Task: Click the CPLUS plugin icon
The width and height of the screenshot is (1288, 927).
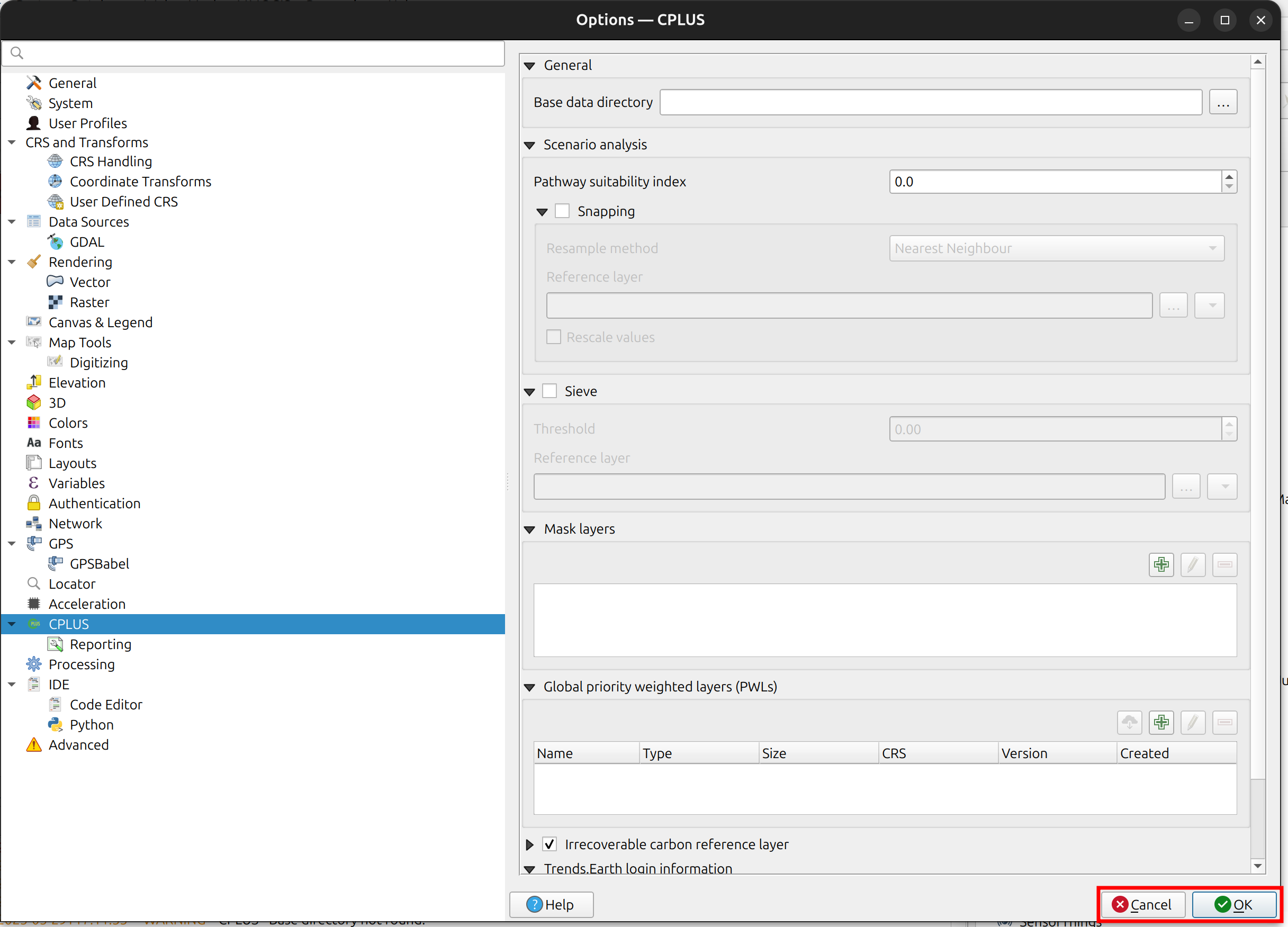Action: 34,624
